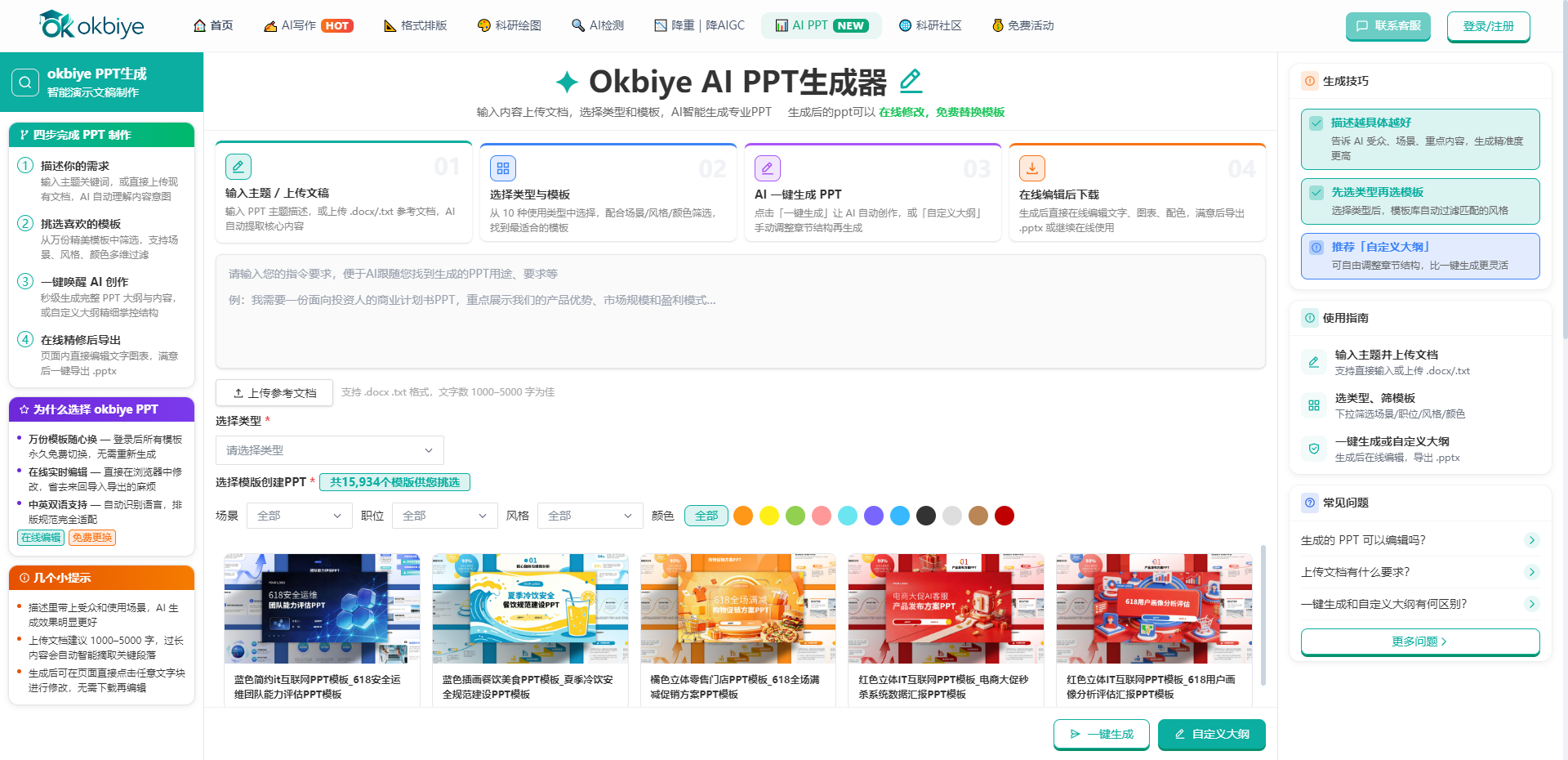The height and width of the screenshot is (760, 1568).
Task: Click step 02 grid icon for 选择类型与模板
Action: point(502,168)
